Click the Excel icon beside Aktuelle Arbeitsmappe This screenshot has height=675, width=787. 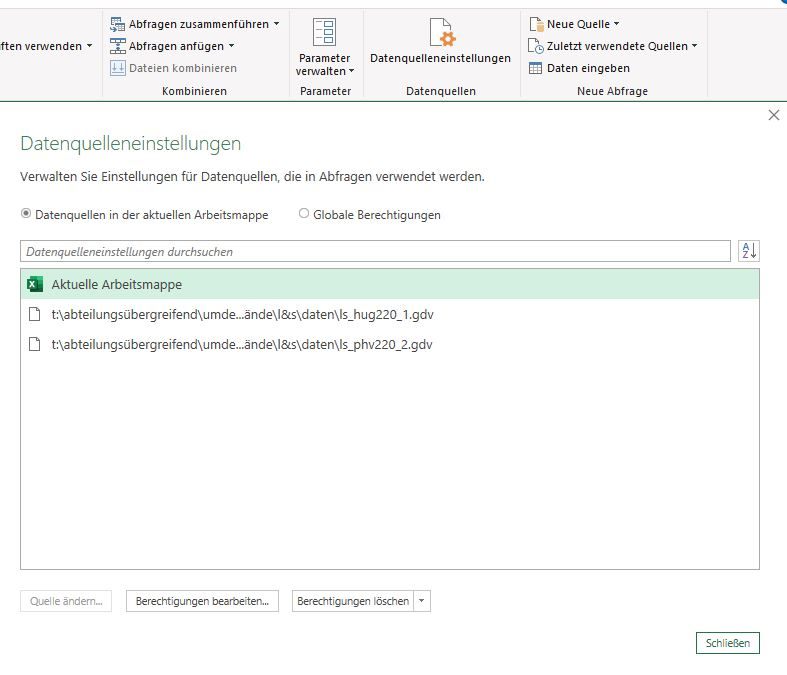(35, 284)
